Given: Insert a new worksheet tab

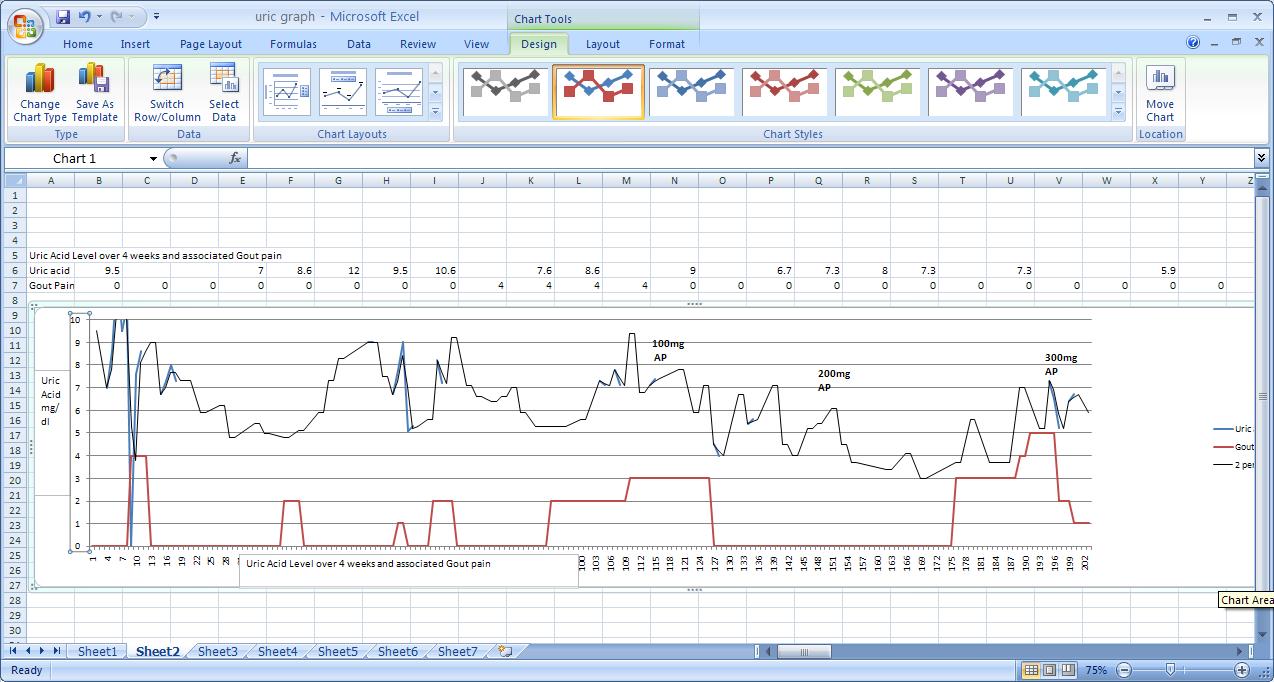Looking at the screenshot, I should click(505, 651).
